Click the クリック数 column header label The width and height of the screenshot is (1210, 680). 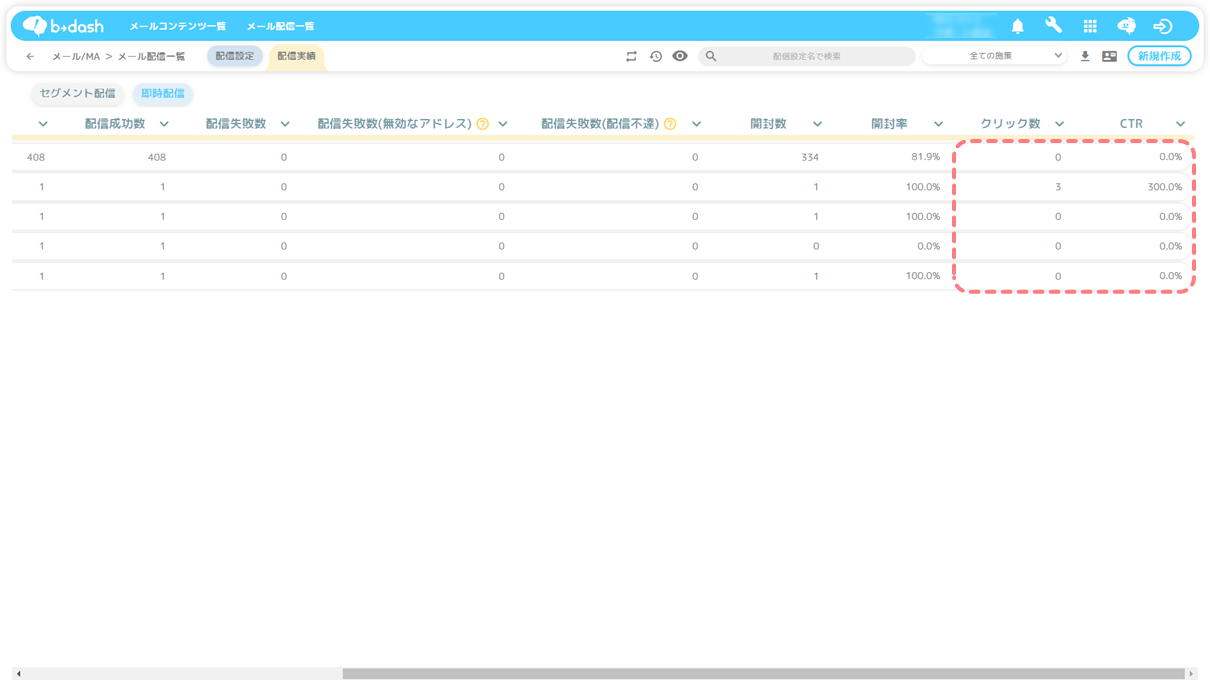tap(1010, 124)
